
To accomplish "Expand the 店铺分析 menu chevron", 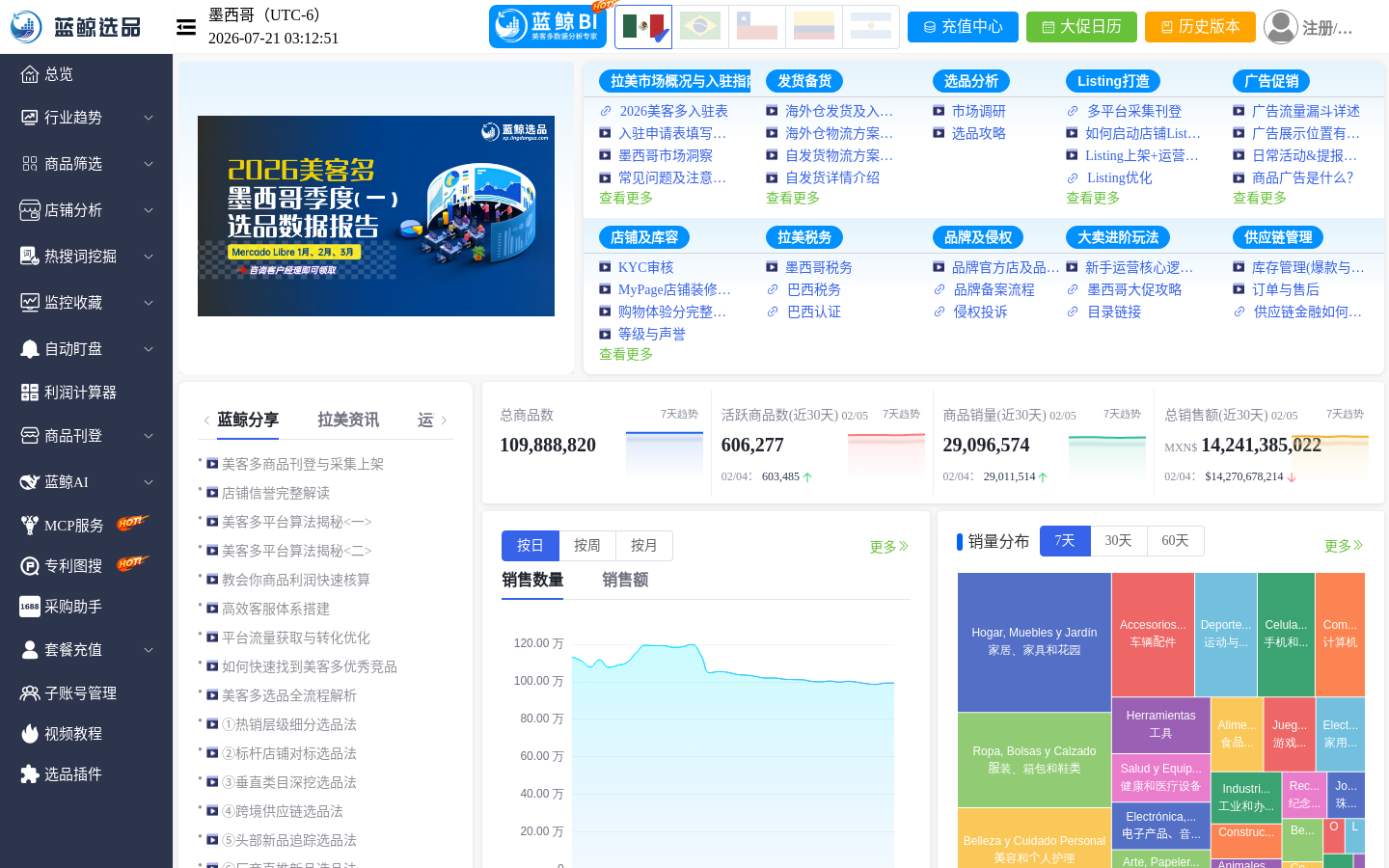I will (149, 210).
